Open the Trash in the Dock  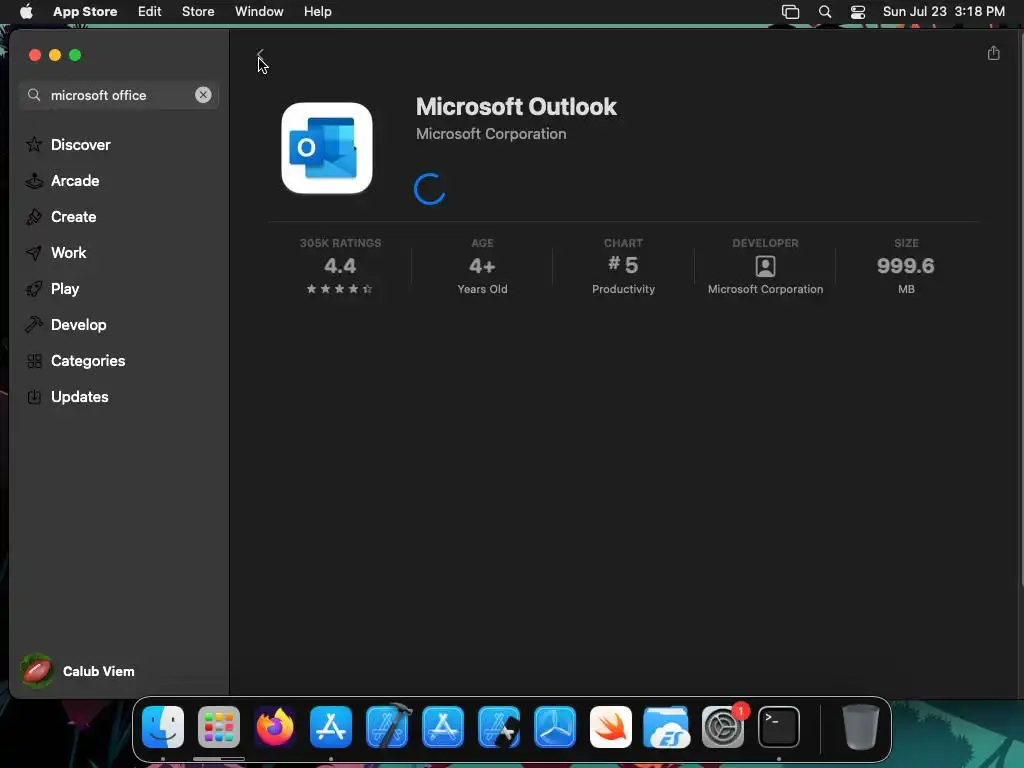pyautogui.click(x=861, y=727)
